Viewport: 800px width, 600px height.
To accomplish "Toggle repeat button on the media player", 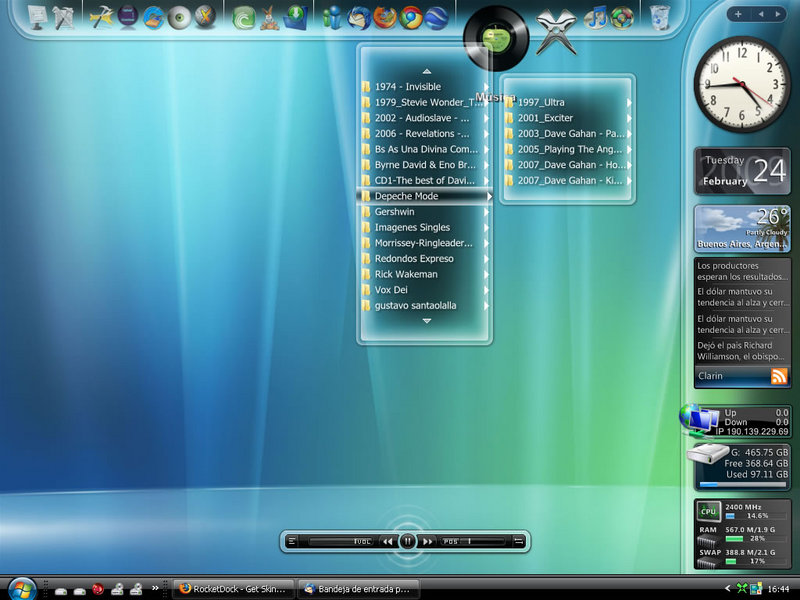I will pyautogui.click(x=518, y=541).
